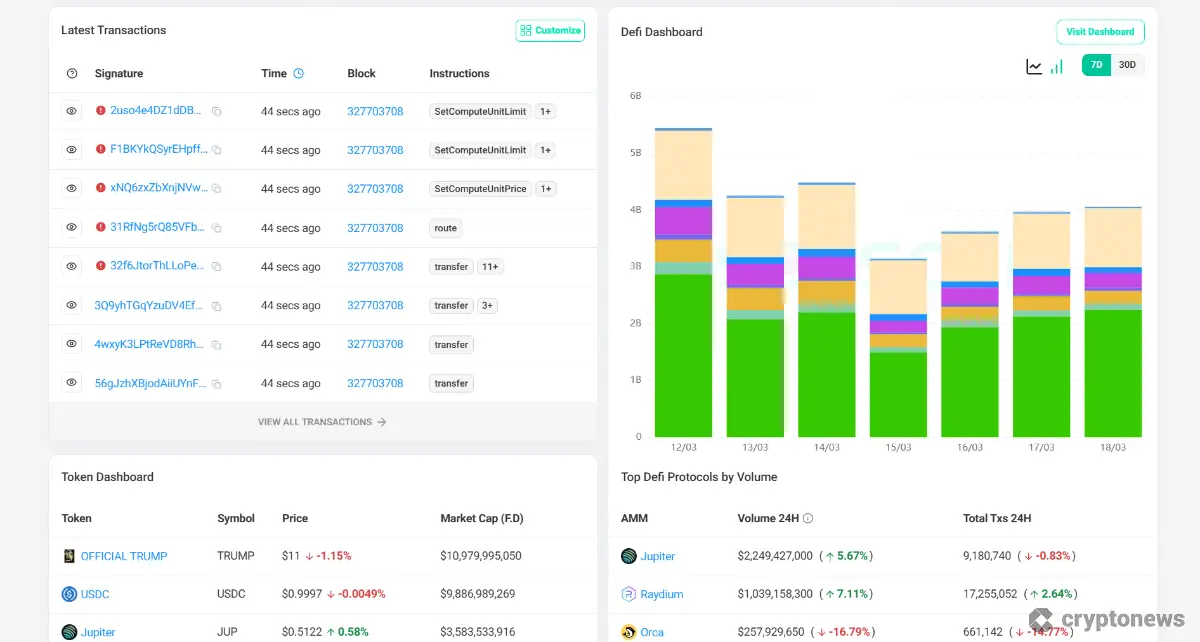Preview transaction 3Q9yhTGqYzuDV4Ef with eye icon
The image size is (1200, 642).
(72, 305)
